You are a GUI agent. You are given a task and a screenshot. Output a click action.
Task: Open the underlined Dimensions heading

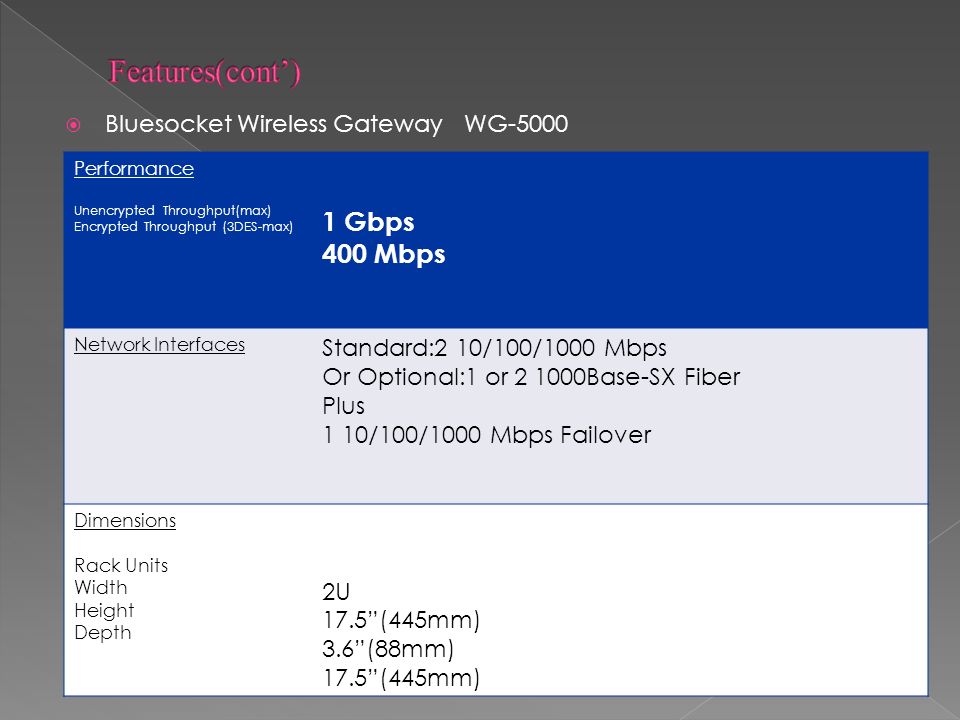pos(125,520)
